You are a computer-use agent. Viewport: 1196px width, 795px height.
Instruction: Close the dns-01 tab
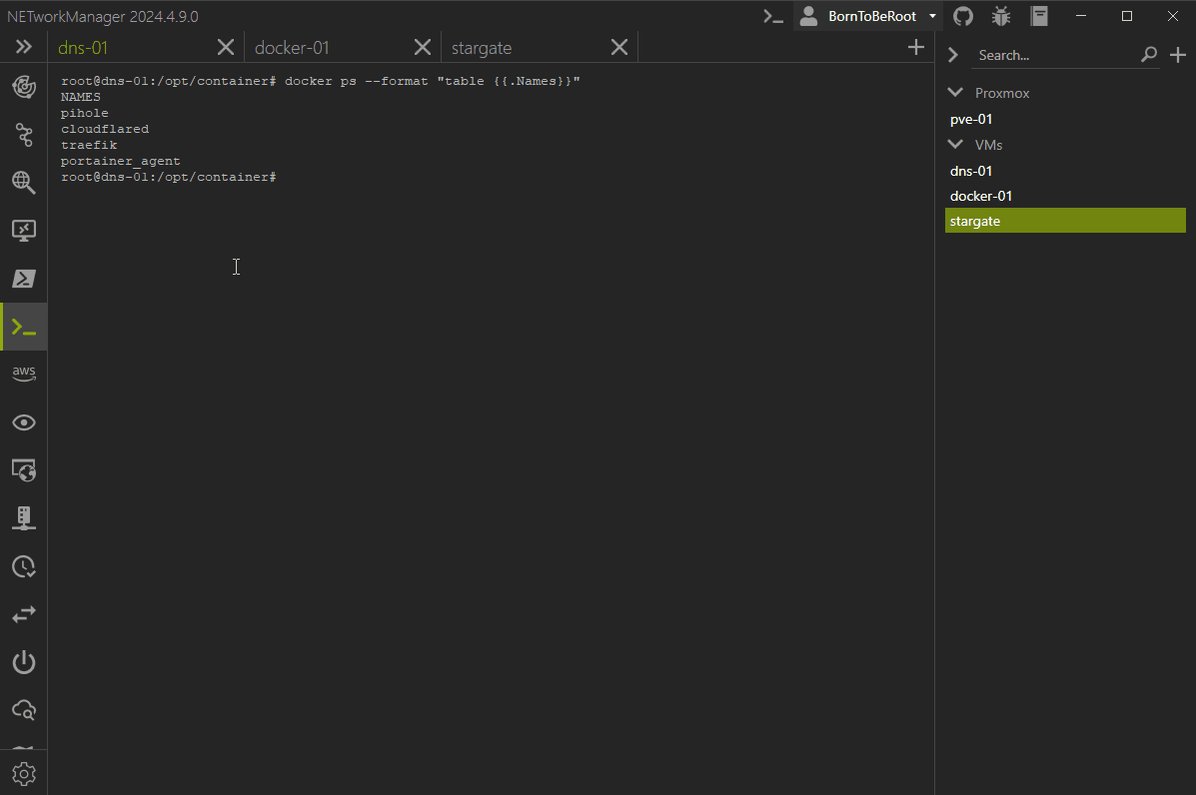point(226,47)
